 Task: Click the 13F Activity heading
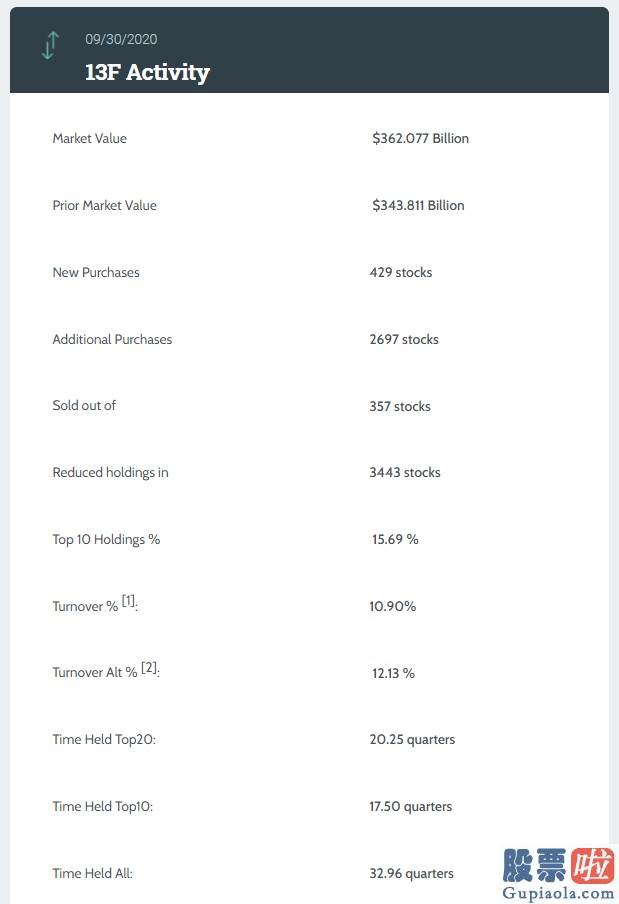click(147, 73)
